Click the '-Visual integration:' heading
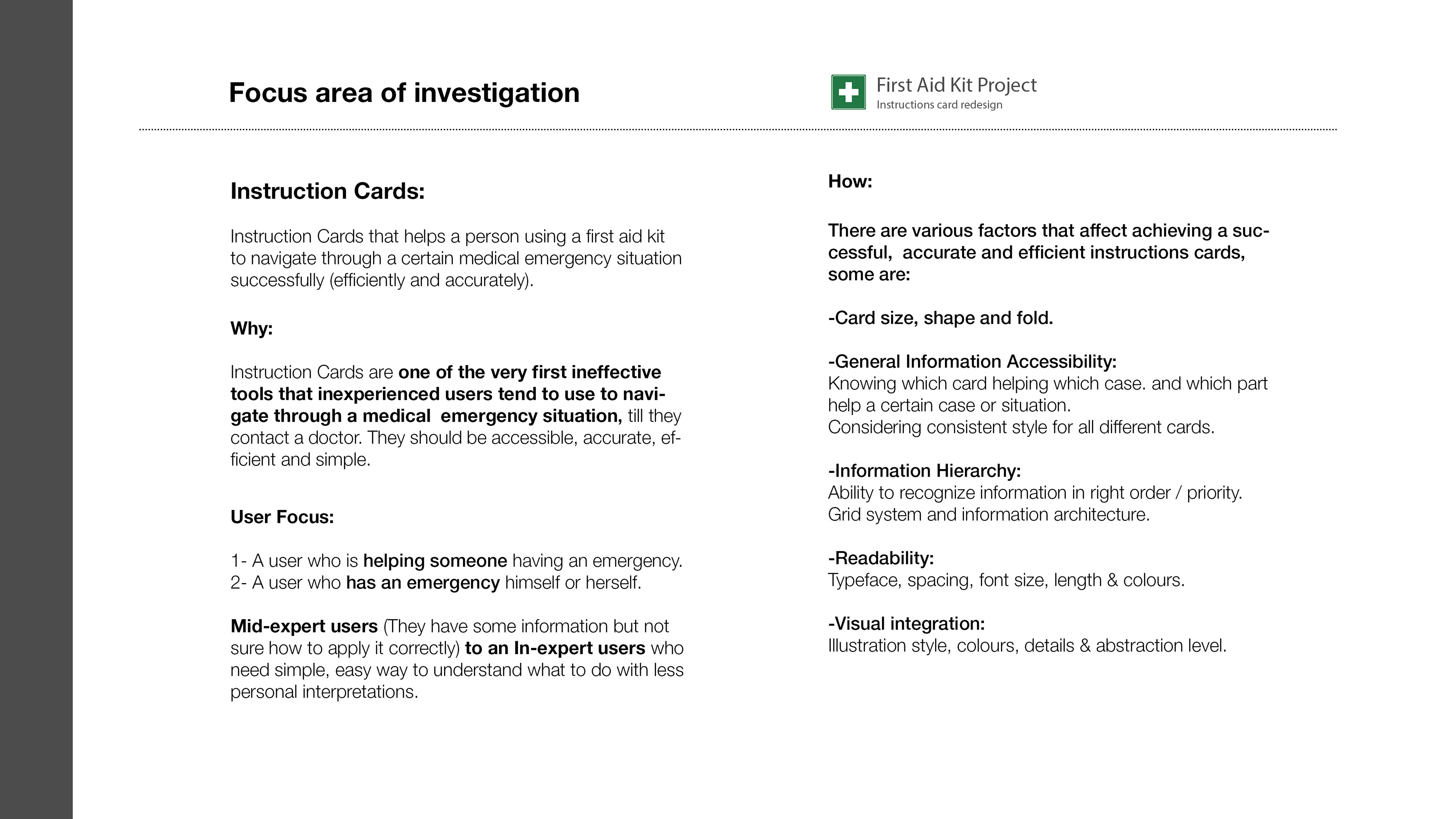Viewport: 1456px width, 819px height. coord(907,624)
